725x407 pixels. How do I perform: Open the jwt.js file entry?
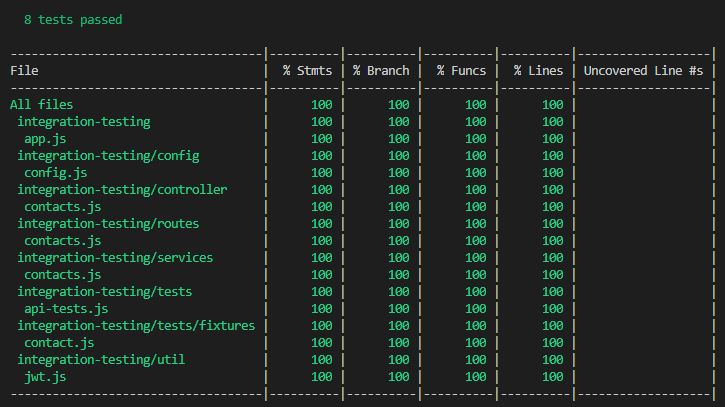point(45,376)
